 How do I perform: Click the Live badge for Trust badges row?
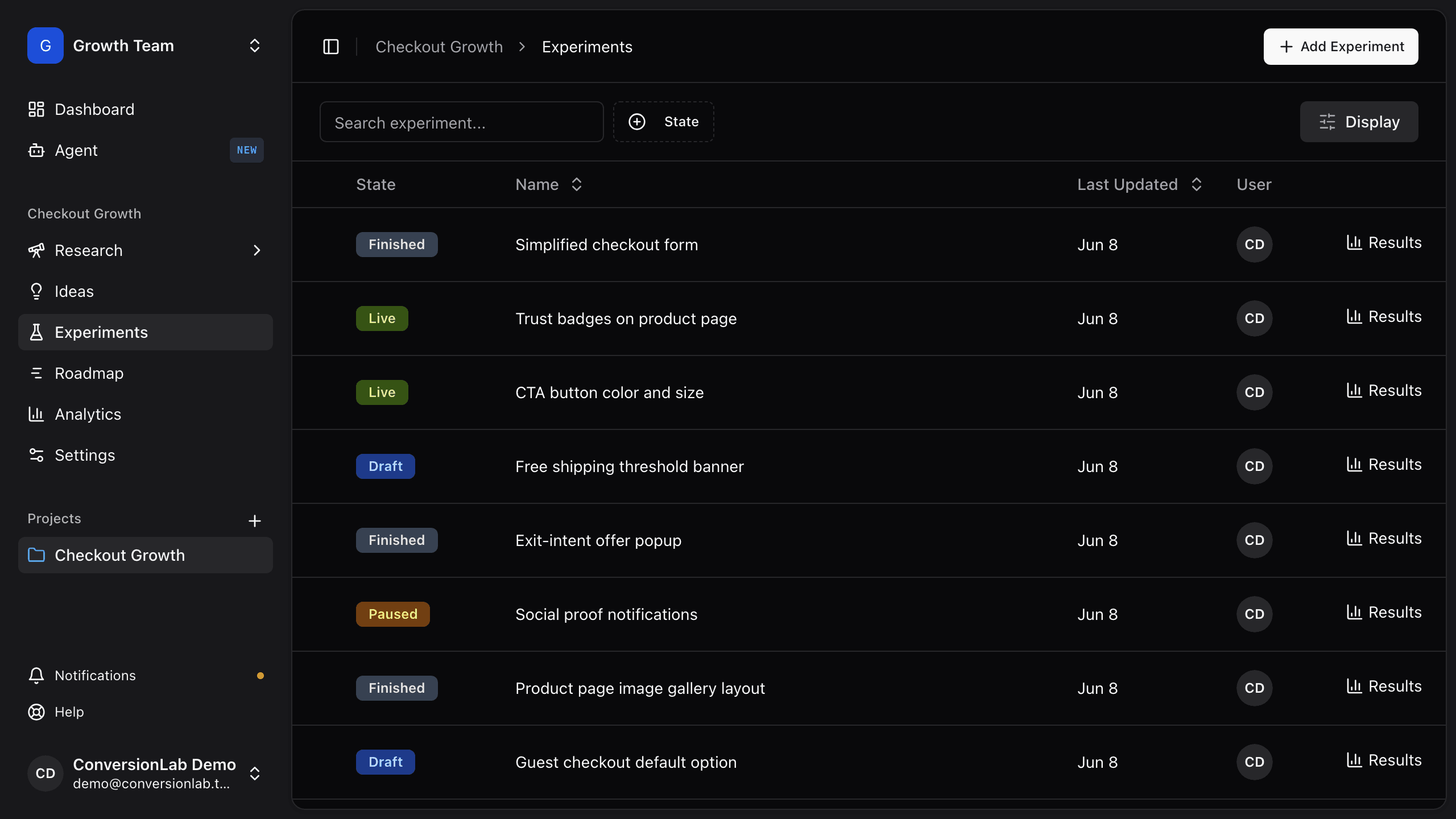[x=382, y=318]
